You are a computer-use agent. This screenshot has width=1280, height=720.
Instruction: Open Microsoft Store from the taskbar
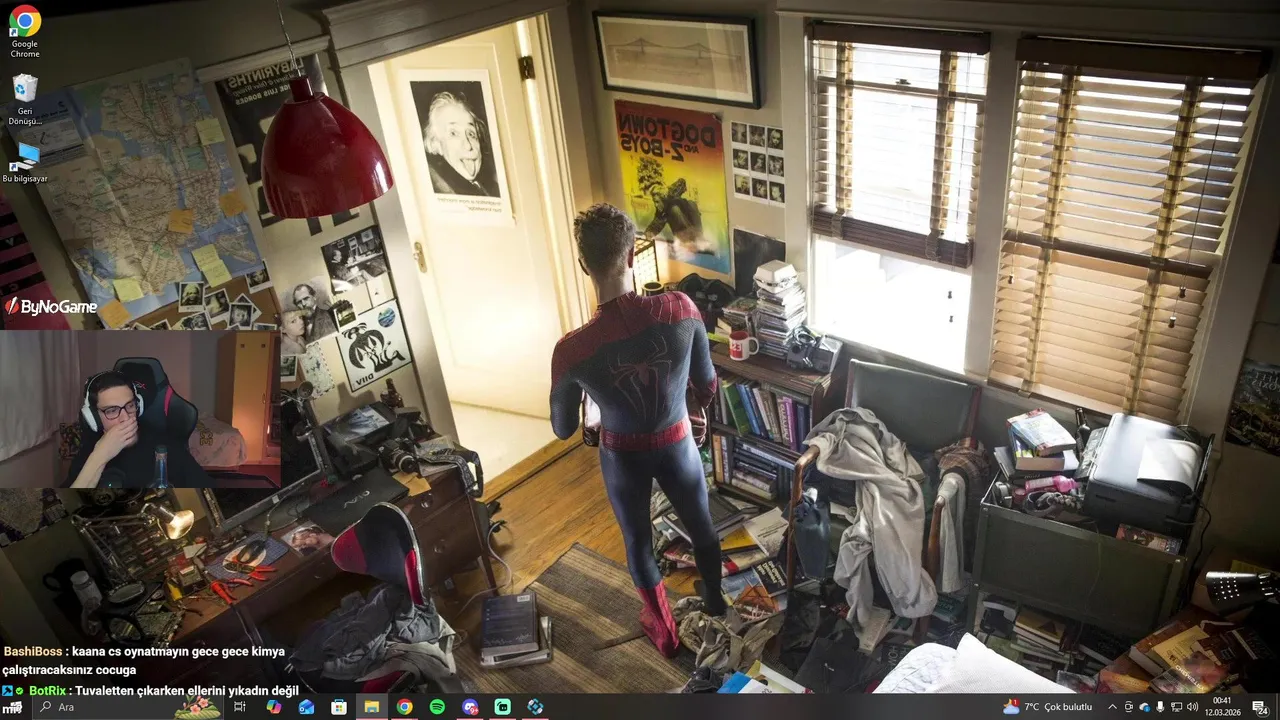pos(339,707)
